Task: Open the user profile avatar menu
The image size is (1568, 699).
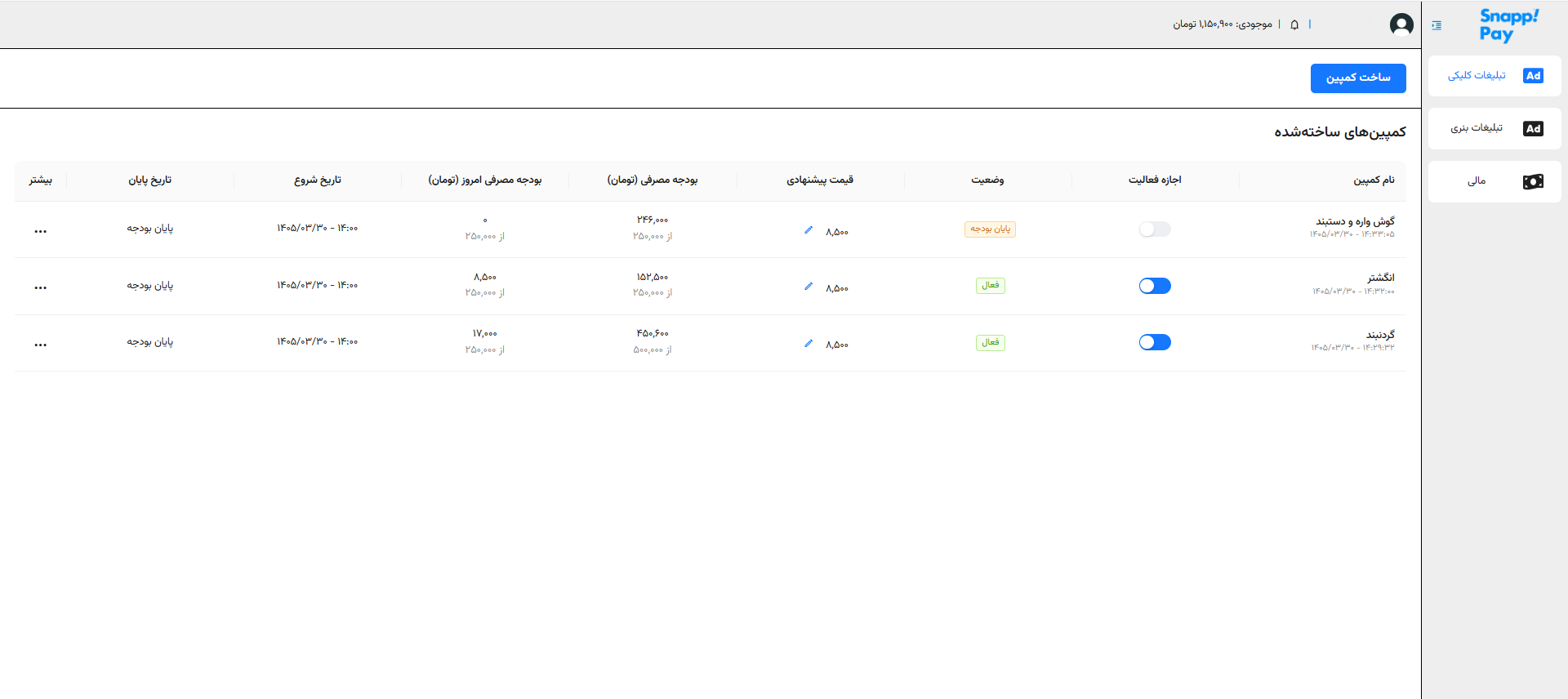Action: pos(1401,24)
